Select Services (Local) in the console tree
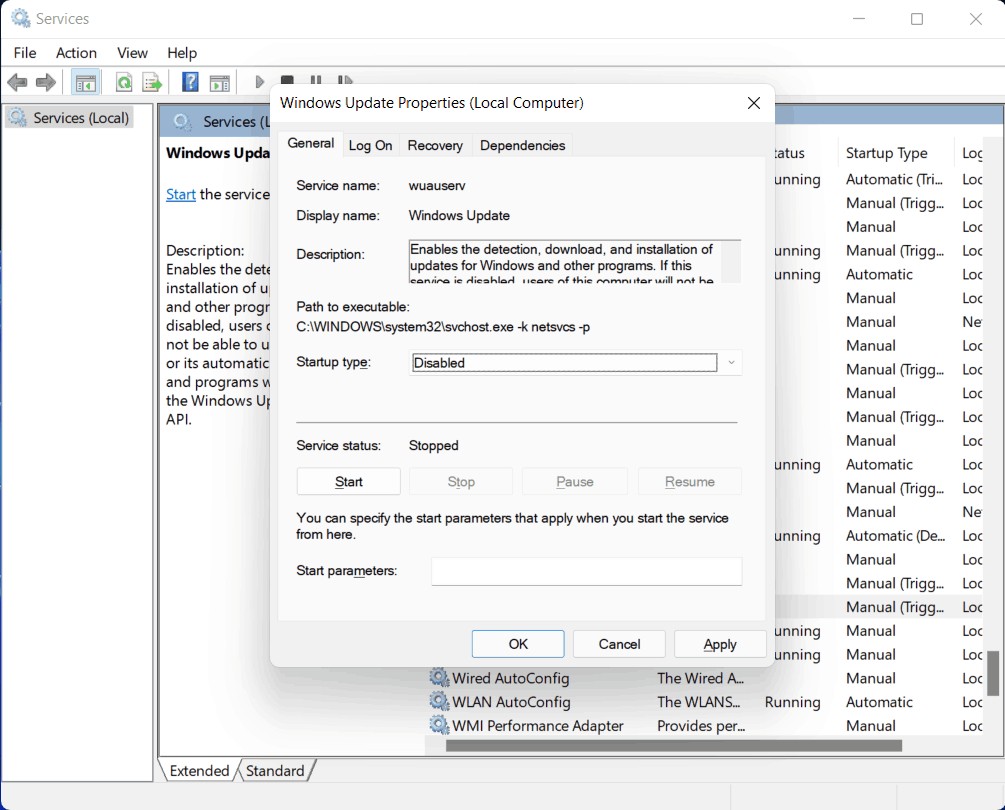The width and height of the screenshot is (1005, 810). pyautogui.click(x=69, y=118)
